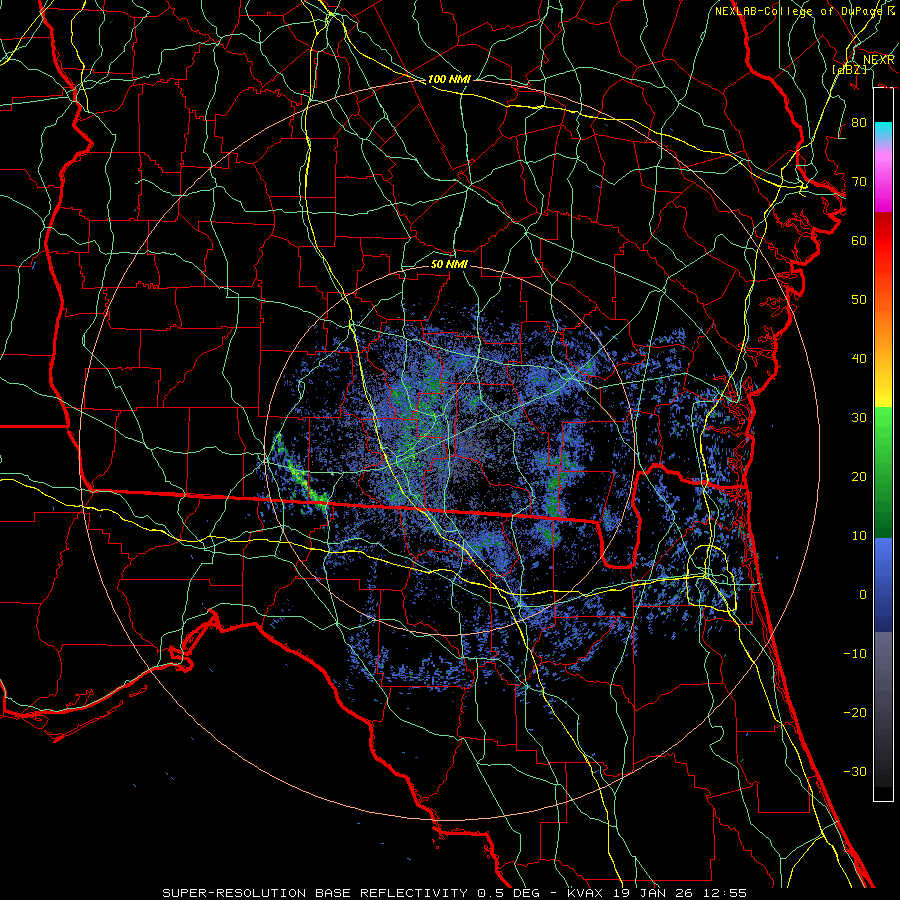Click the 80 dBZ legend value
The image size is (900, 900).
pyautogui.click(x=859, y=123)
